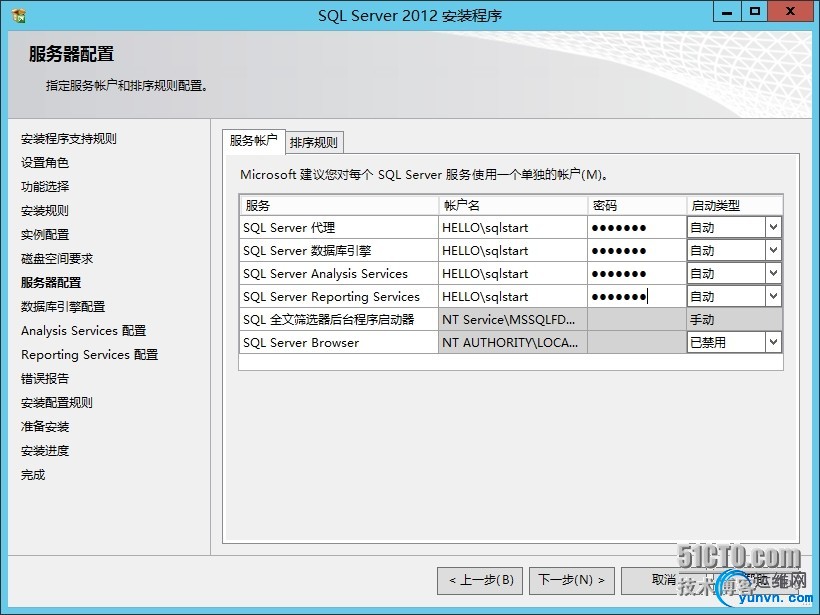Click the 帐户名 column header
This screenshot has height=615, width=820.
pyautogui.click(x=513, y=206)
